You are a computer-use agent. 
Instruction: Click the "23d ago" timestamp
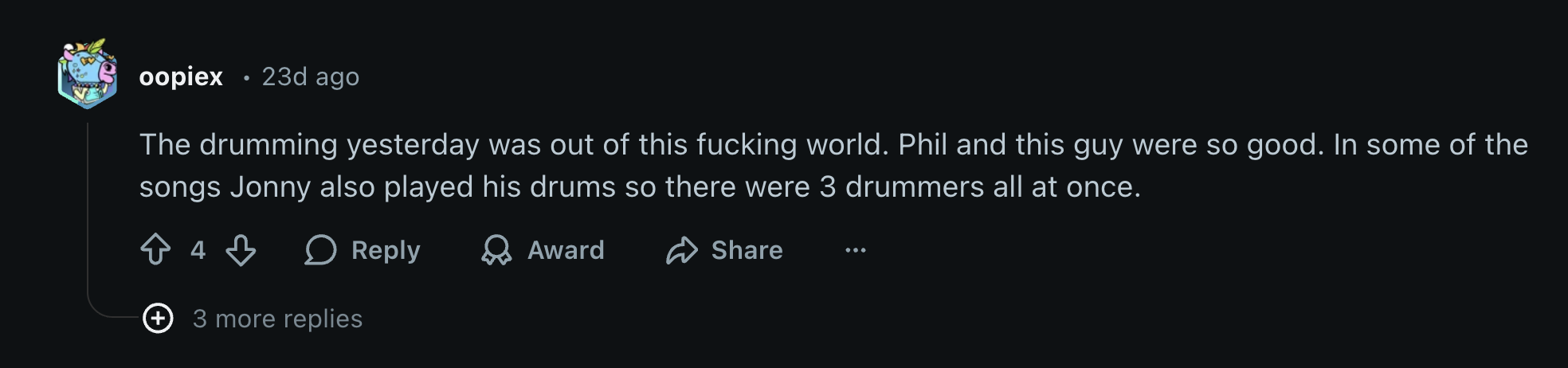tap(311, 76)
